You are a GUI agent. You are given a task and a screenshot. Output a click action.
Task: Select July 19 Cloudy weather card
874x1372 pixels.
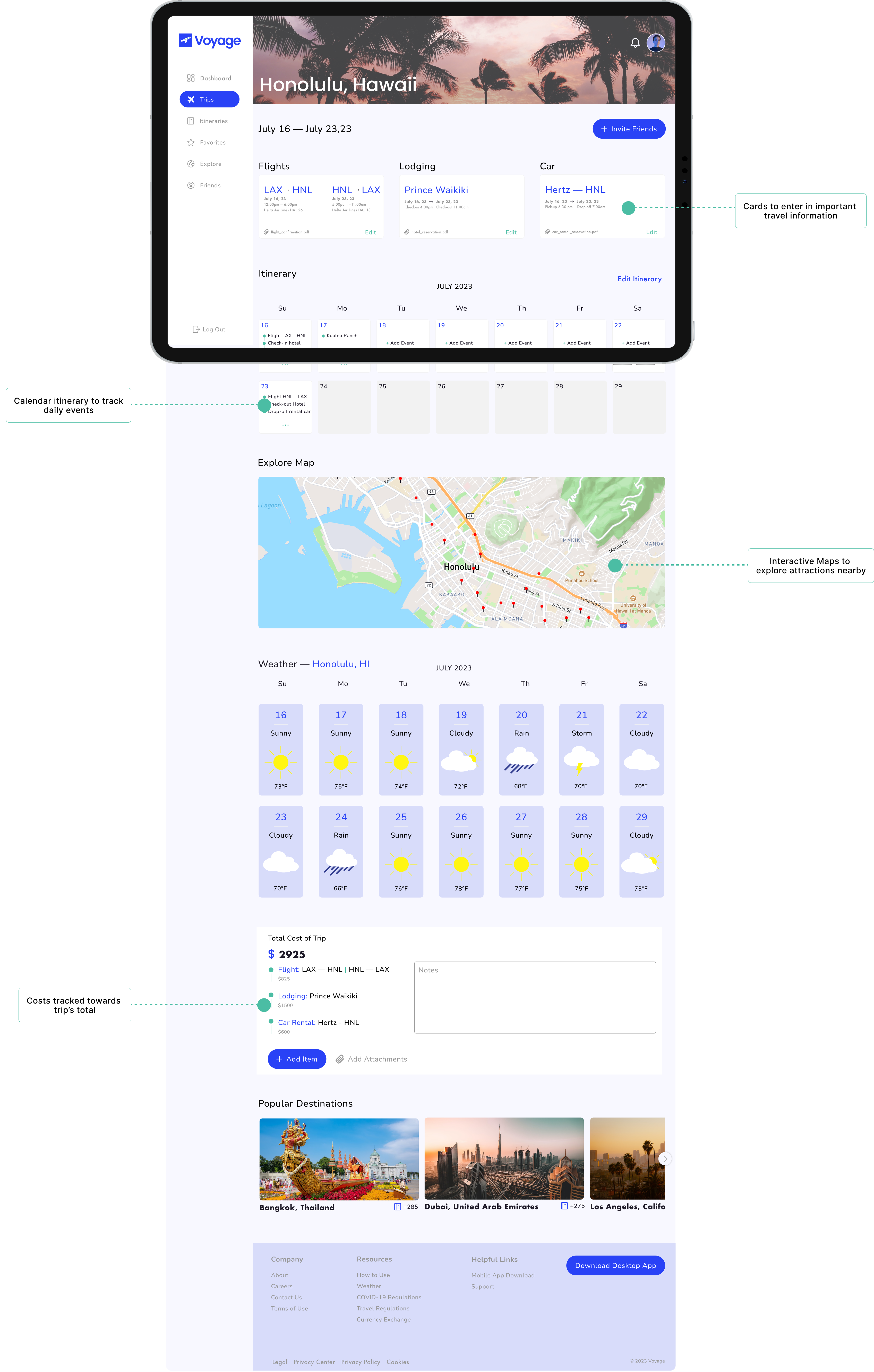pyautogui.click(x=461, y=749)
